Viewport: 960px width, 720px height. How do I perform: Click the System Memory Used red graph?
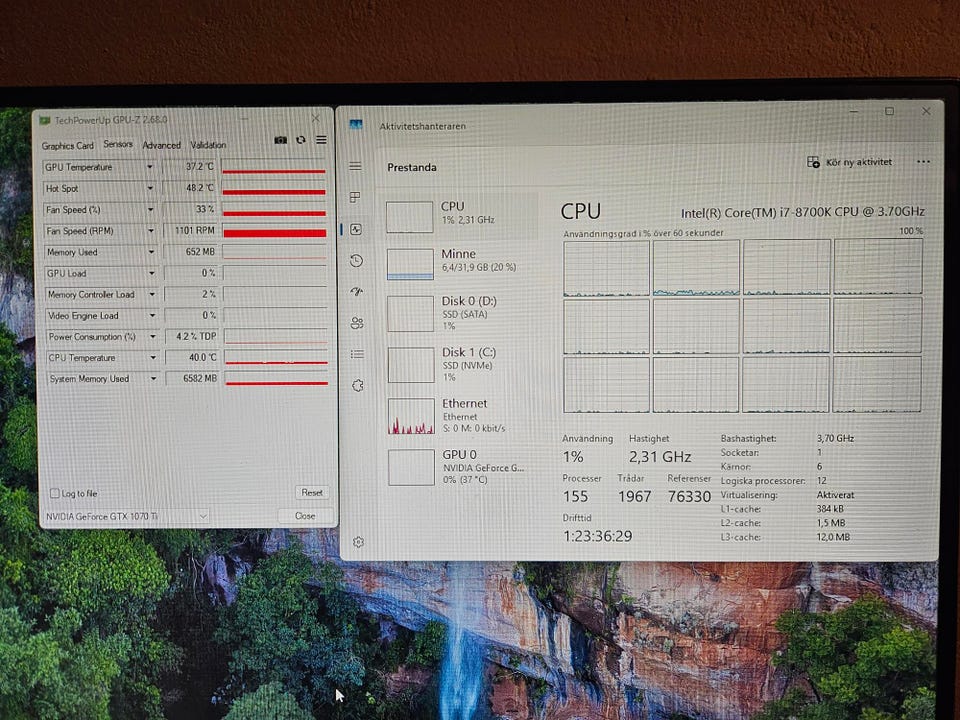pyautogui.click(x=277, y=378)
